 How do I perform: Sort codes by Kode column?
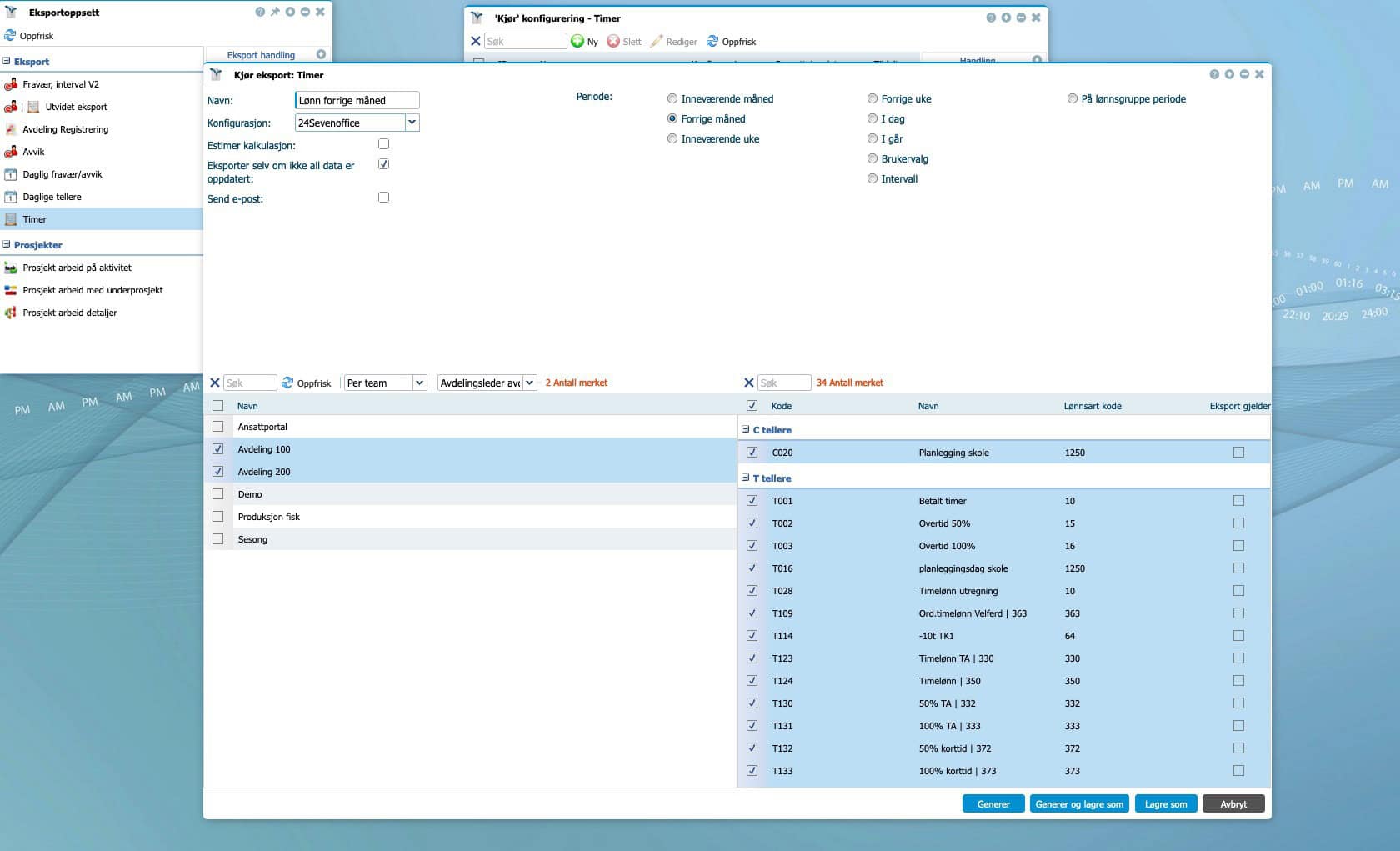coord(782,406)
